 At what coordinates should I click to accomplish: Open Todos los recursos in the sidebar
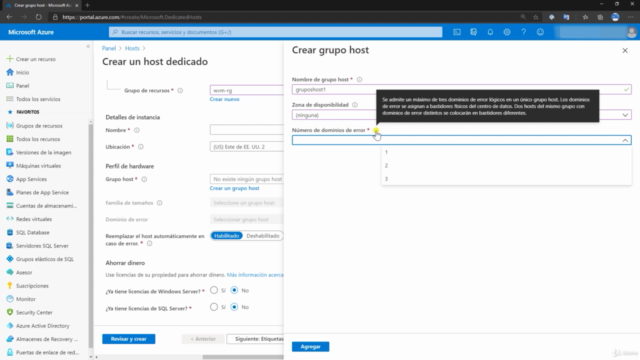tap(38, 139)
